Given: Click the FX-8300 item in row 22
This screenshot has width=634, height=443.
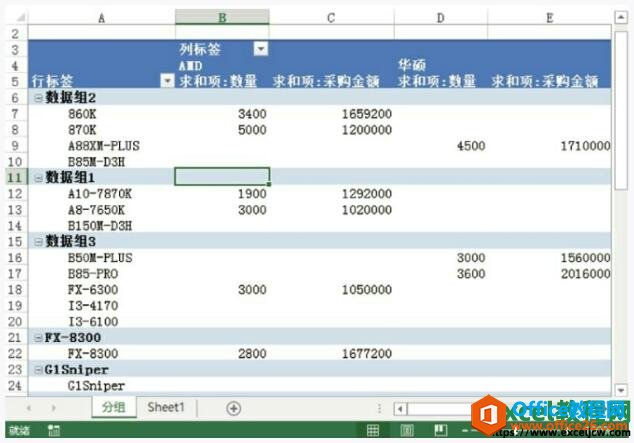Looking at the screenshot, I should click(x=93, y=354).
